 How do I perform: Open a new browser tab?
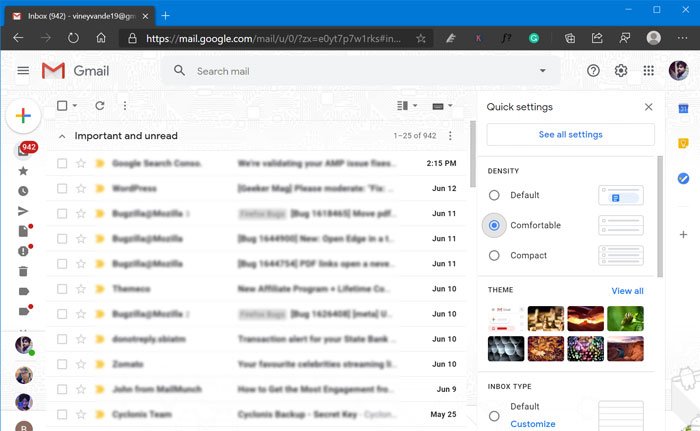pos(165,16)
